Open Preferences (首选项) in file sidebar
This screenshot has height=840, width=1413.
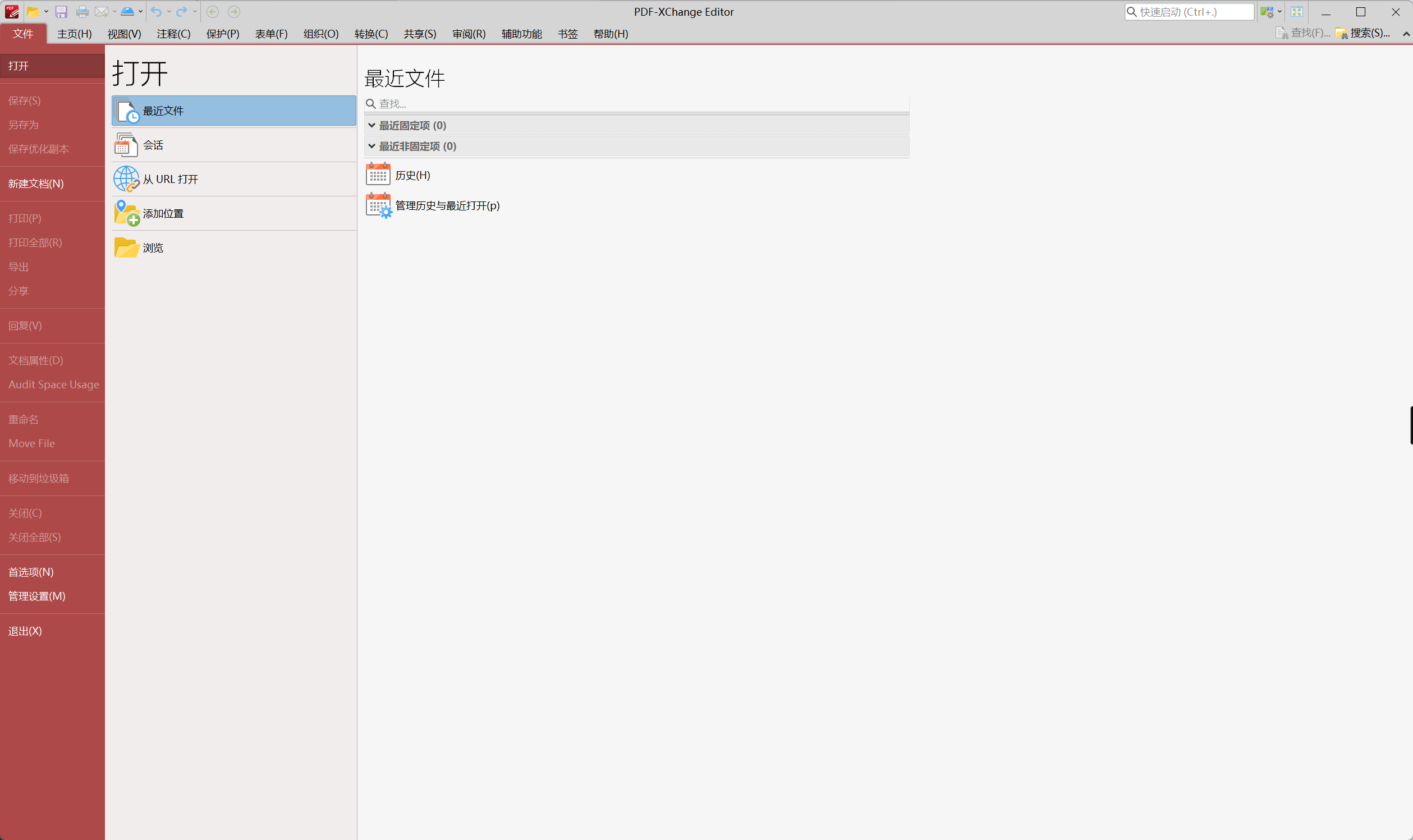[30, 572]
